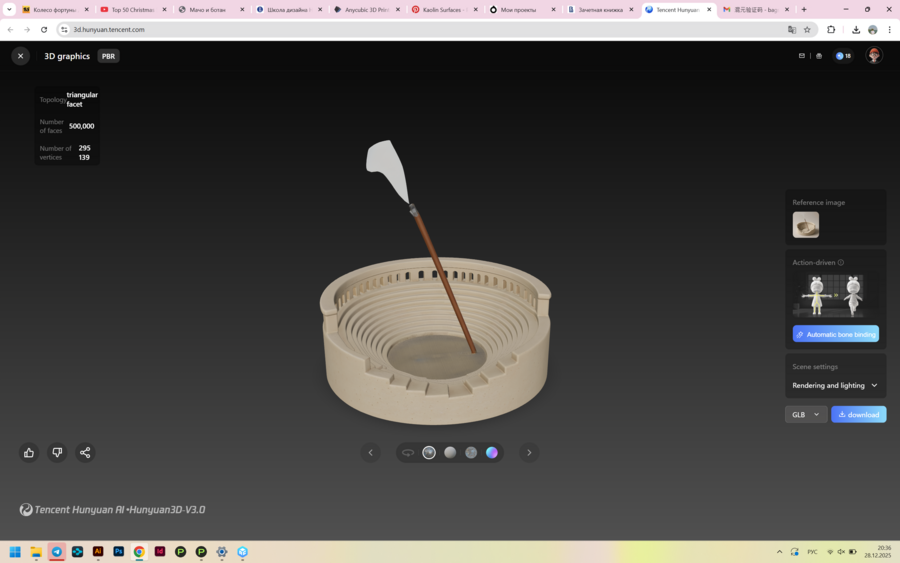Screen dimensions: 900x563
Task: Open the user profile avatar
Action: [x=874, y=56]
